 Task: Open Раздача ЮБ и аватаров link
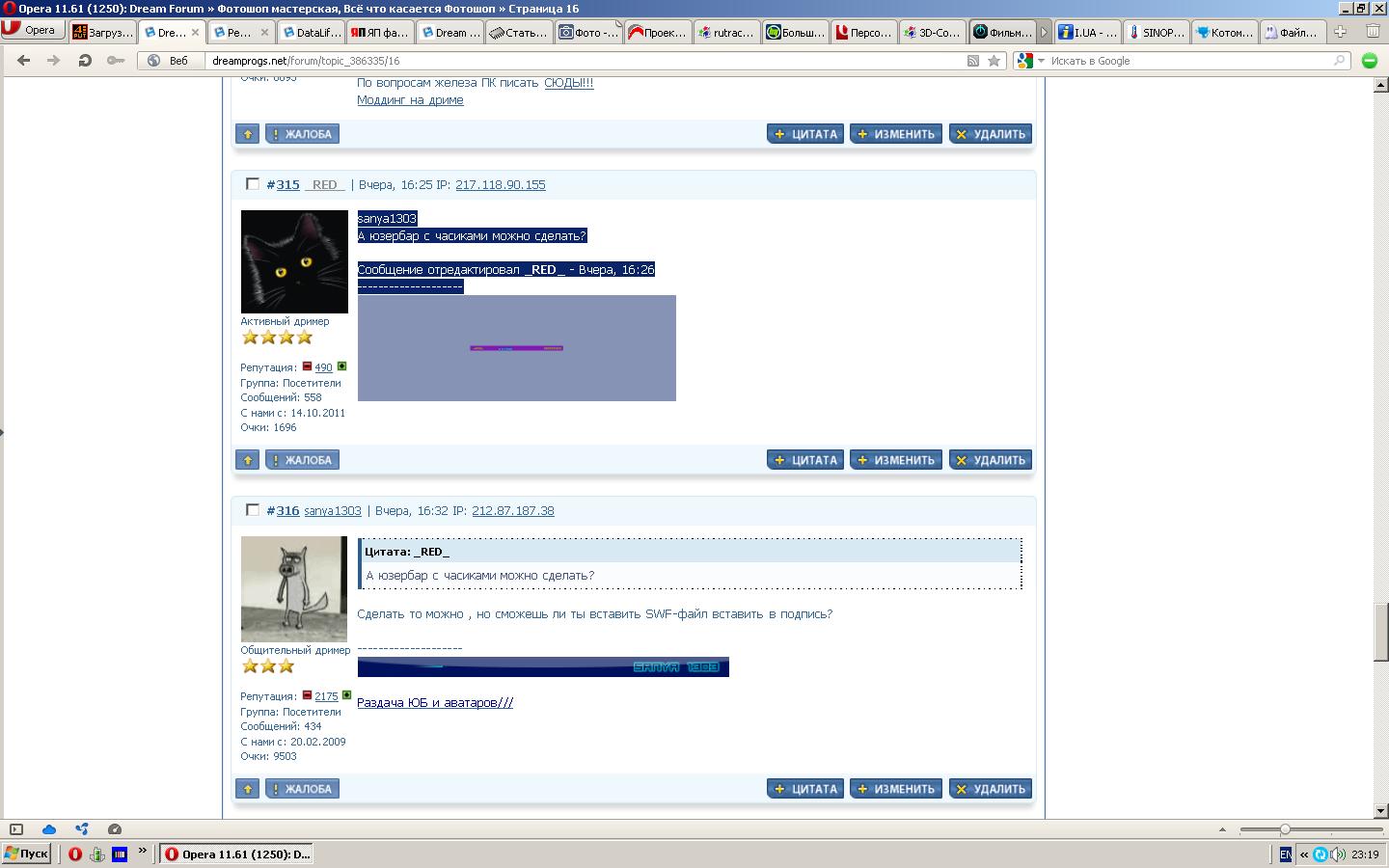pyautogui.click(x=435, y=703)
